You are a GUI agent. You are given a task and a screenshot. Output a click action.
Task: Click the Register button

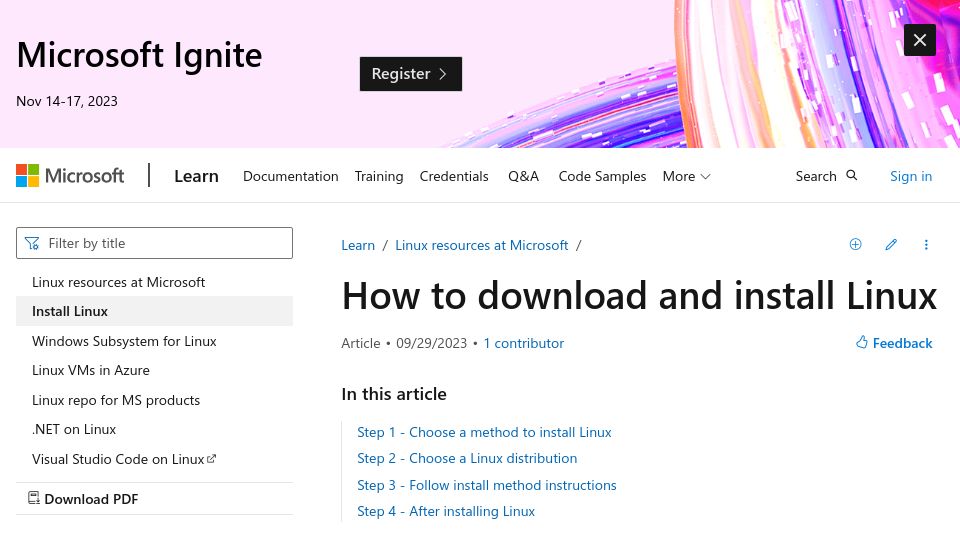point(411,74)
